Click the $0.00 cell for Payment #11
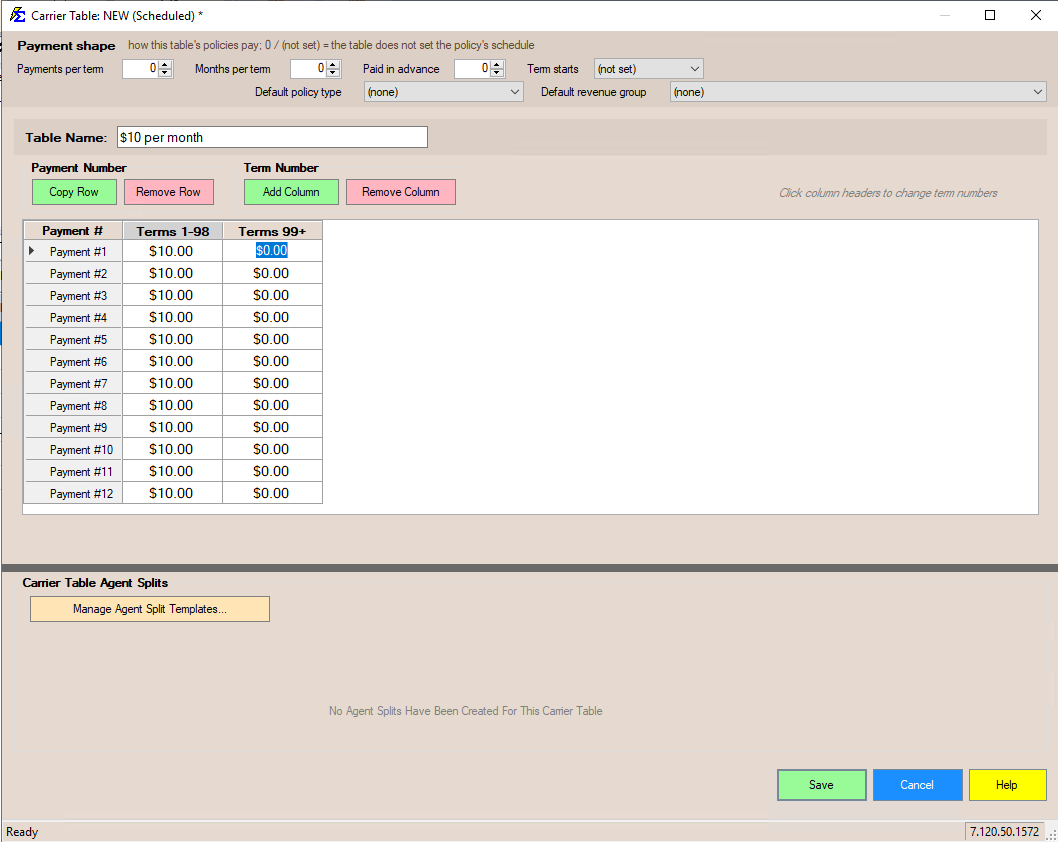 (x=272, y=472)
